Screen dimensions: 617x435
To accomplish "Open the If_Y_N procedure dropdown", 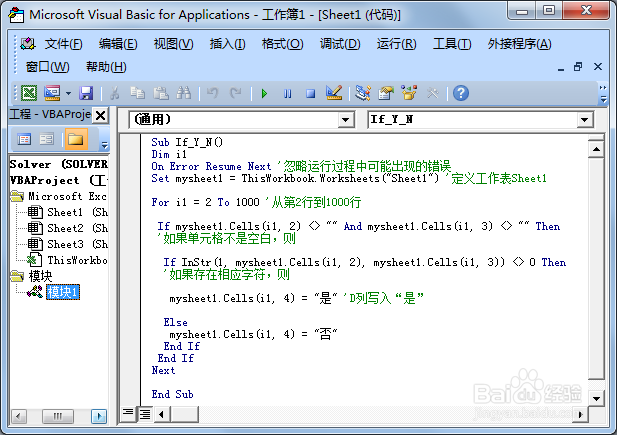I will (585, 119).
